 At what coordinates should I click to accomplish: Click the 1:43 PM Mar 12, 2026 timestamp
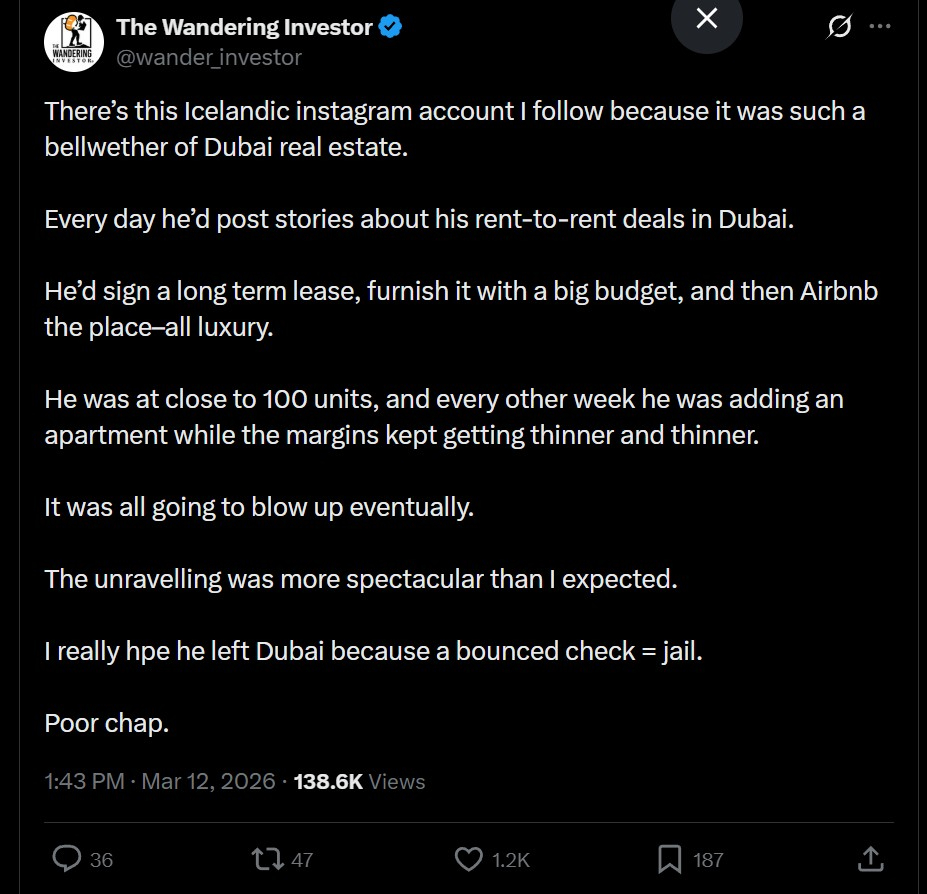(x=160, y=781)
